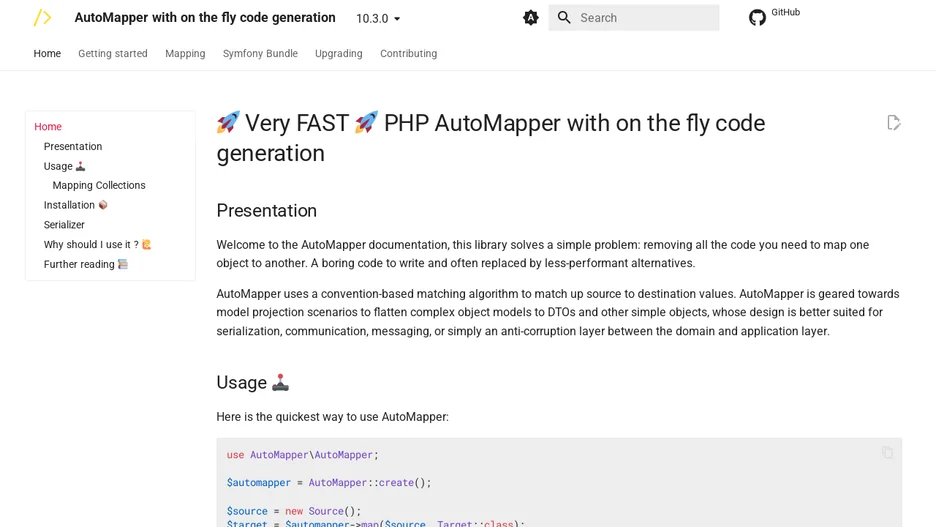Open the Contributing tab

(408, 53)
